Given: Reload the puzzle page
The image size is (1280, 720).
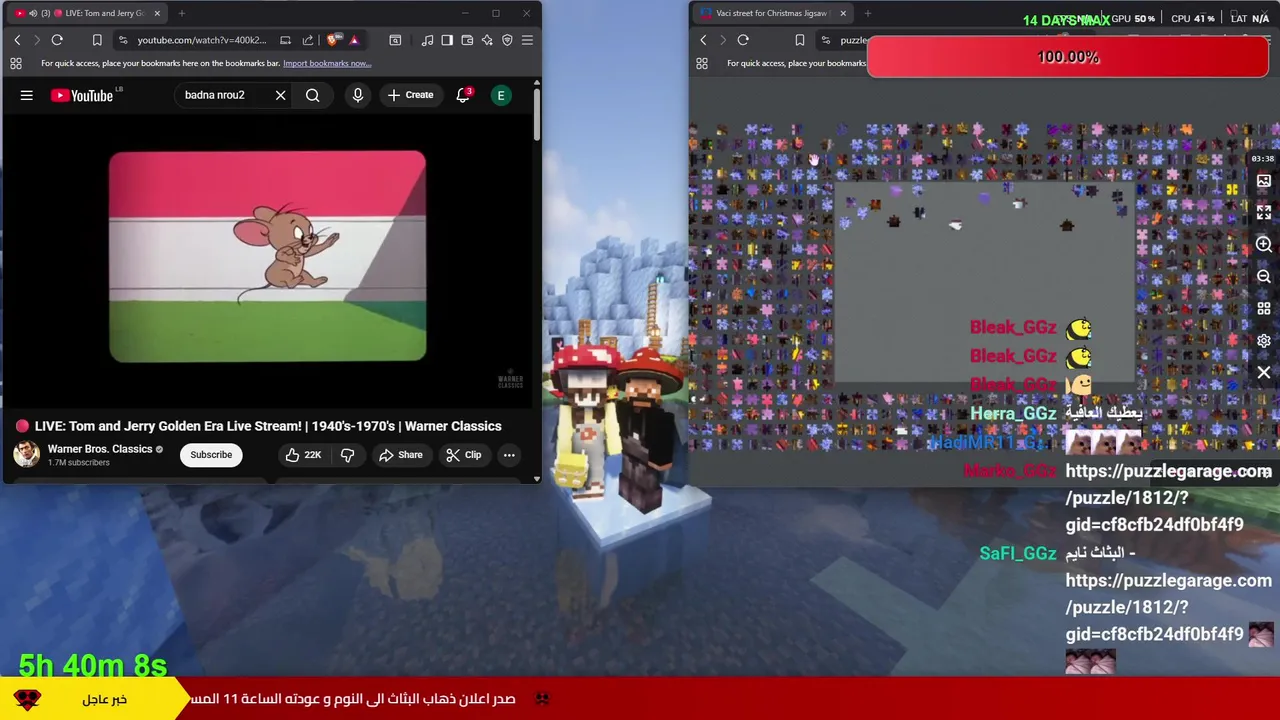Looking at the screenshot, I should tap(743, 40).
